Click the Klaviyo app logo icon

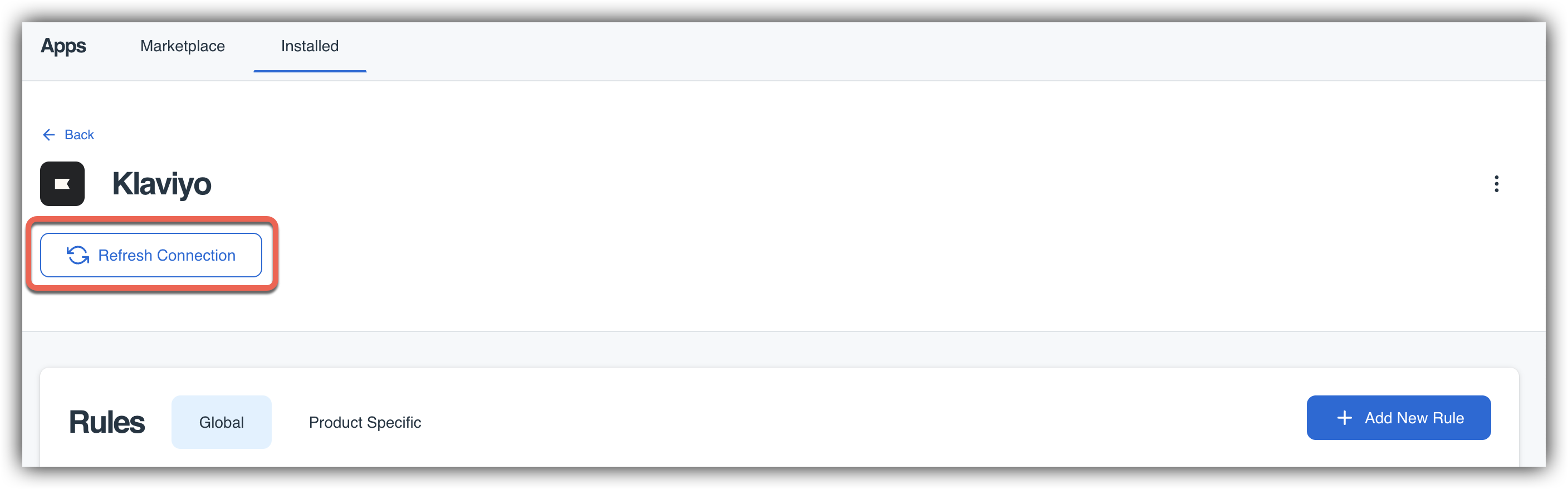click(62, 183)
